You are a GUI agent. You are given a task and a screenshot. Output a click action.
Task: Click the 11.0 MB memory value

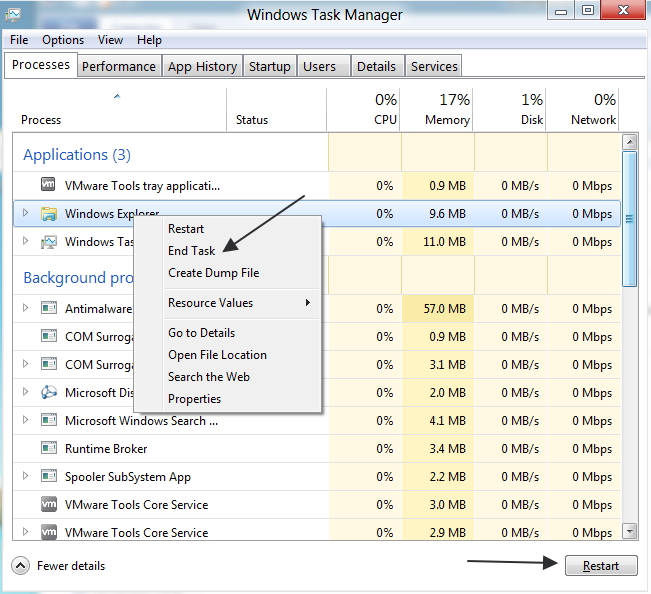point(445,242)
